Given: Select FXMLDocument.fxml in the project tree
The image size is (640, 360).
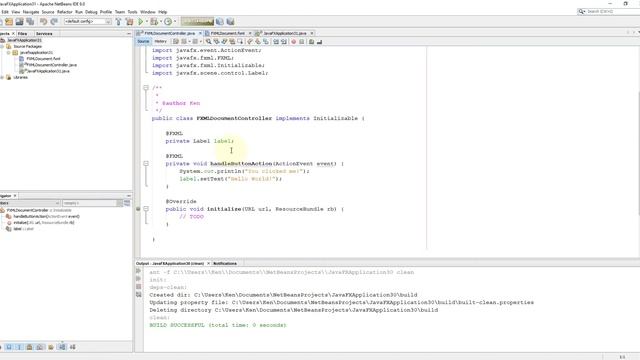Looking at the screenshot, I should [43, 59].
